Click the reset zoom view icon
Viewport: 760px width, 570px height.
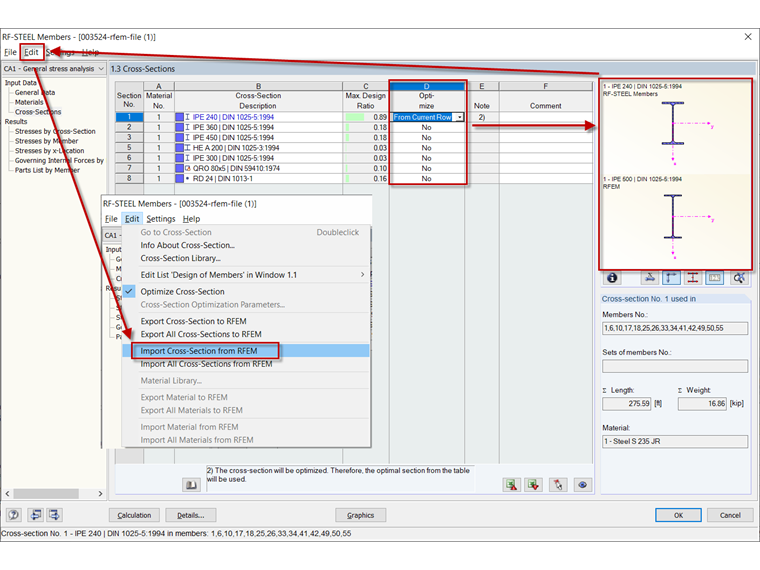pyautogui.click(x=739, y=278)
